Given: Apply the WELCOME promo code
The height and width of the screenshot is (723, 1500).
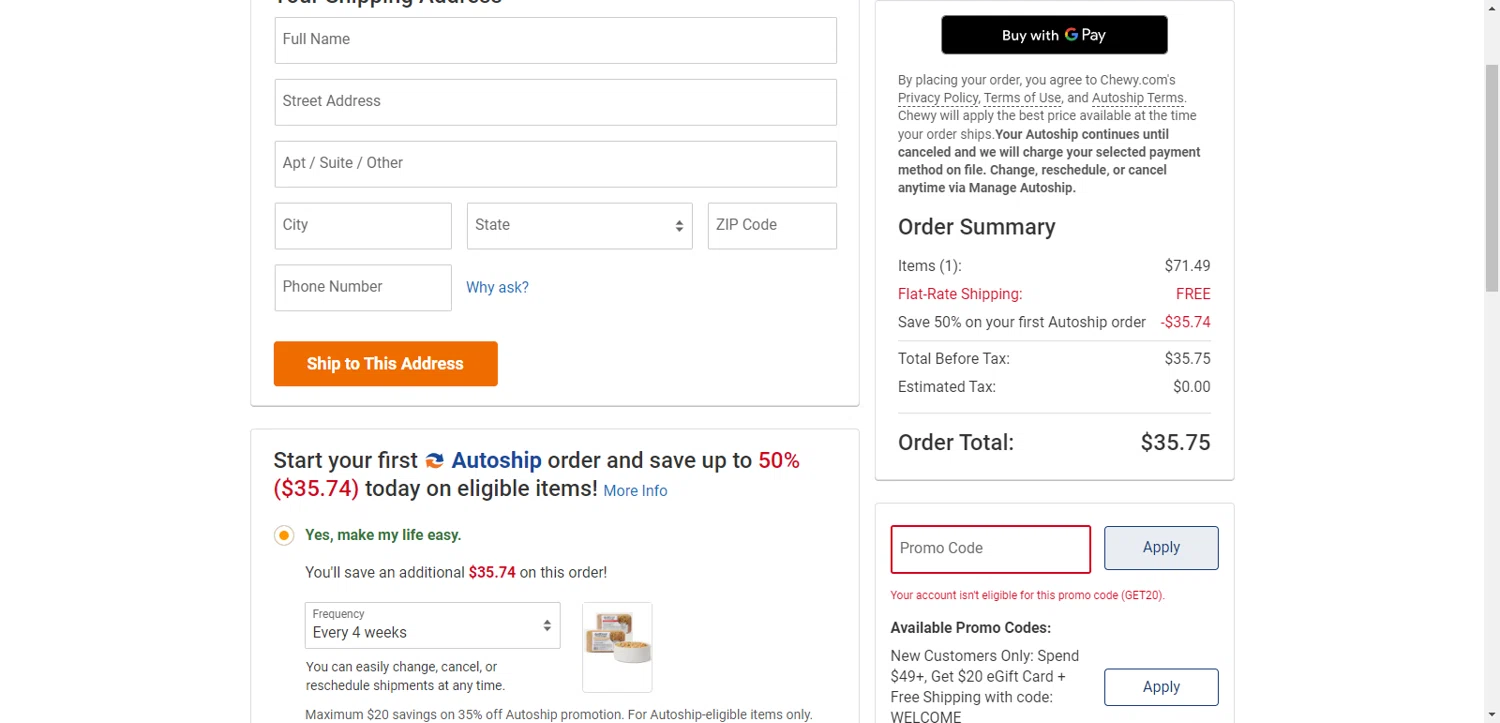Looking at the screenshot, I should (x=1160, y=687).
